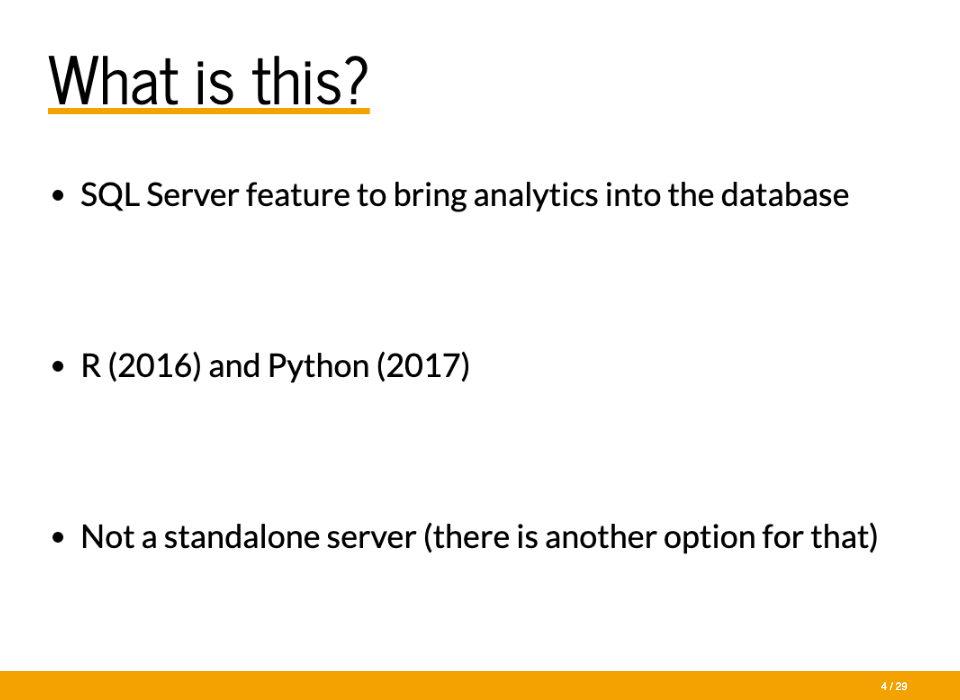The image size is (960, 700).
Task: Select the bullet dot before "SQL Server"
Action: tap(58, 196)
